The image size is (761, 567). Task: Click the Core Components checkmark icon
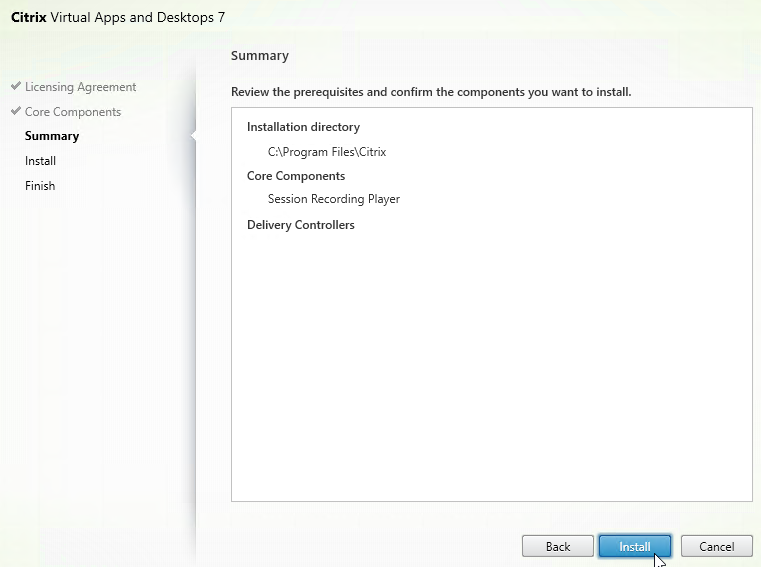coord(16,111)
